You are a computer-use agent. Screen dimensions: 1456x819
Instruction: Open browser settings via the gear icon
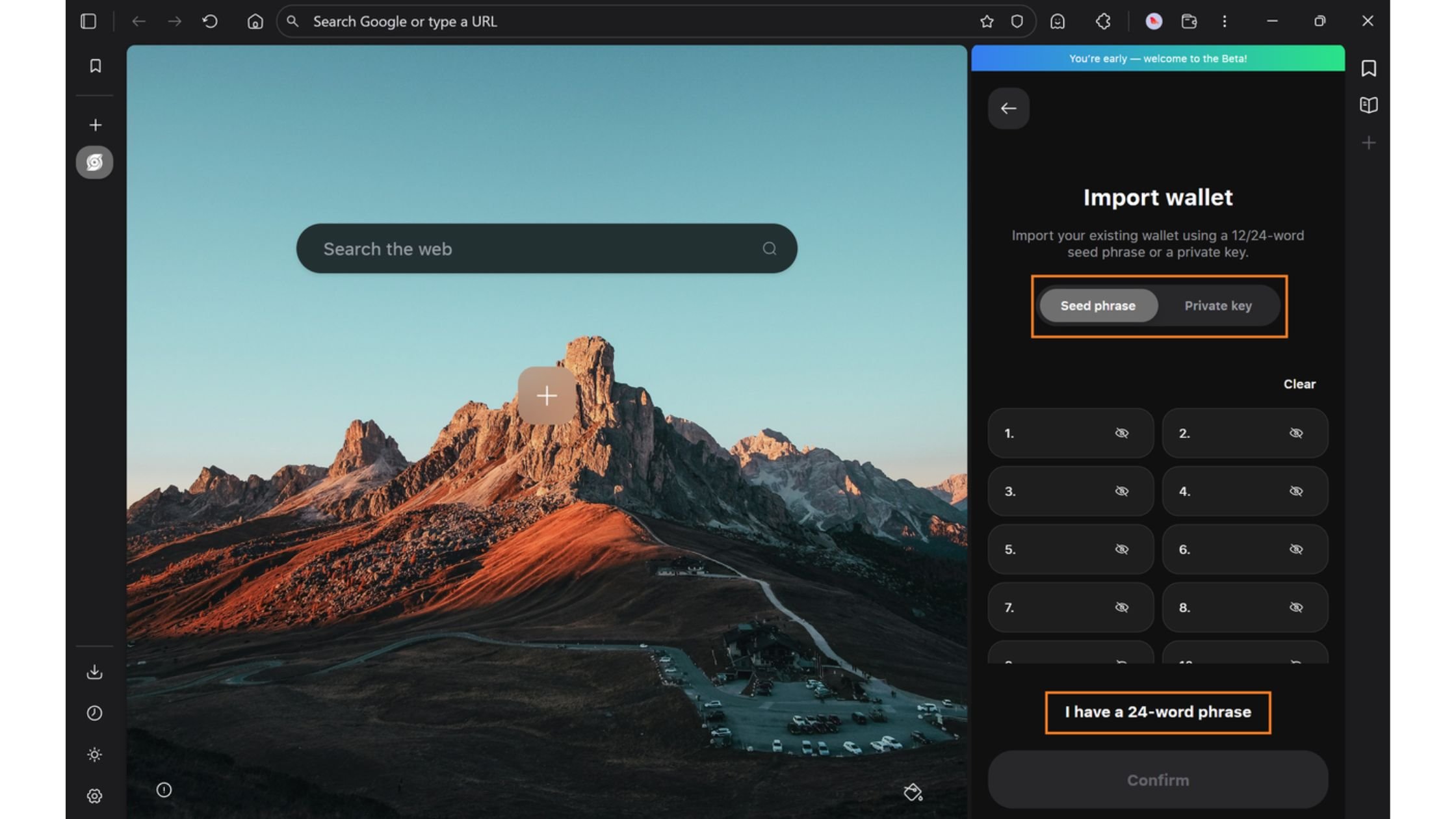pyautogui.click(x=95, y=796)
